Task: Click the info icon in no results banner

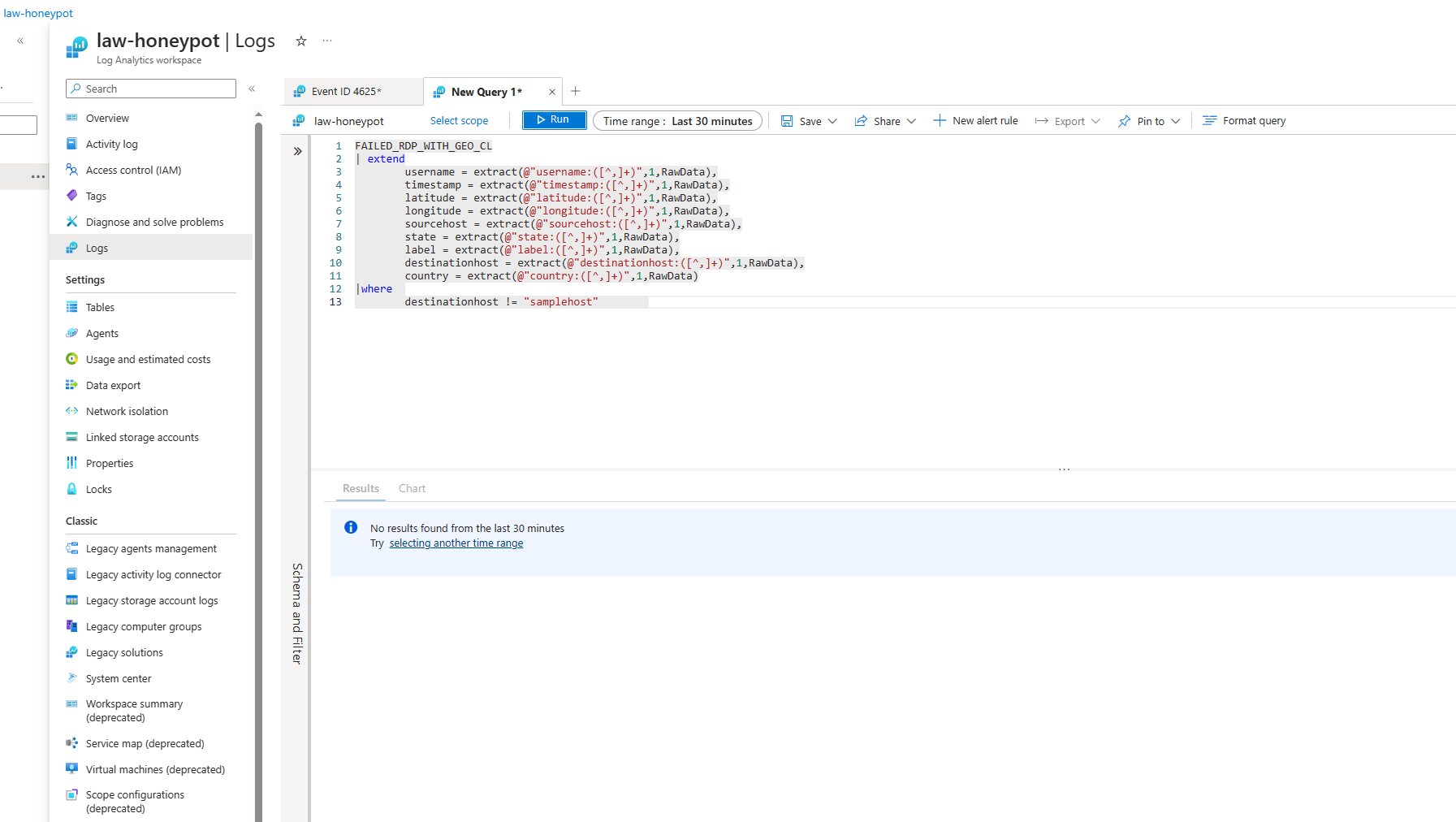Action: (x=351, y=527)
